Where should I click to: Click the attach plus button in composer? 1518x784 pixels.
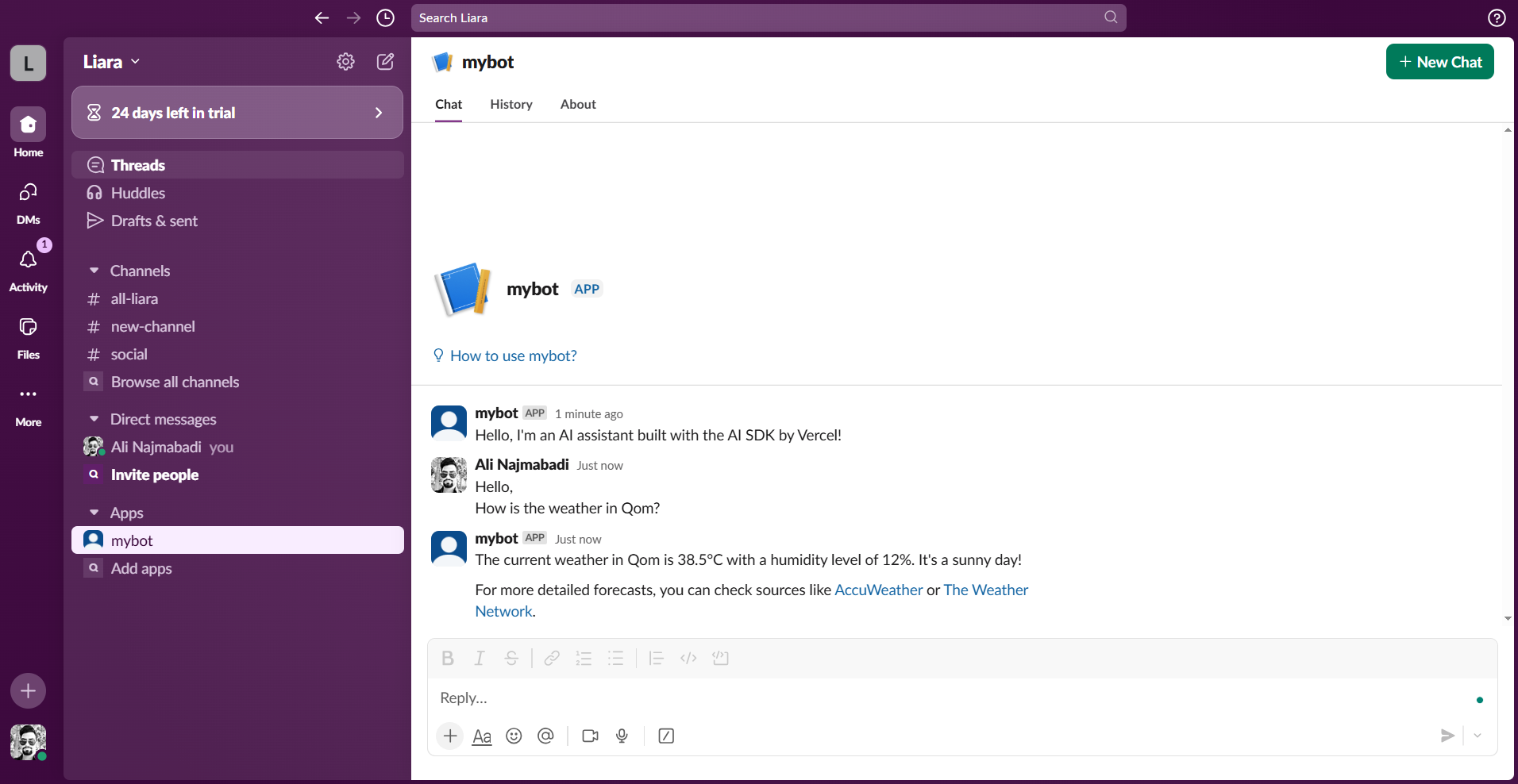pyautogui.click(x=450, y=736)
